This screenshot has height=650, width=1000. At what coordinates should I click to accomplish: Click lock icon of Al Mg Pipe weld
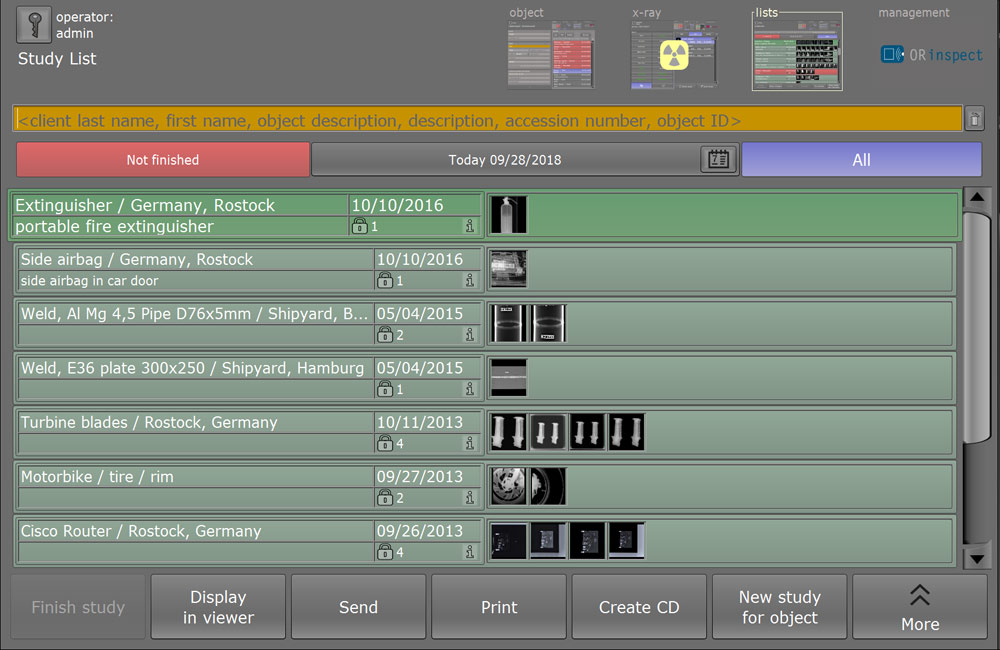pos(385,334)
